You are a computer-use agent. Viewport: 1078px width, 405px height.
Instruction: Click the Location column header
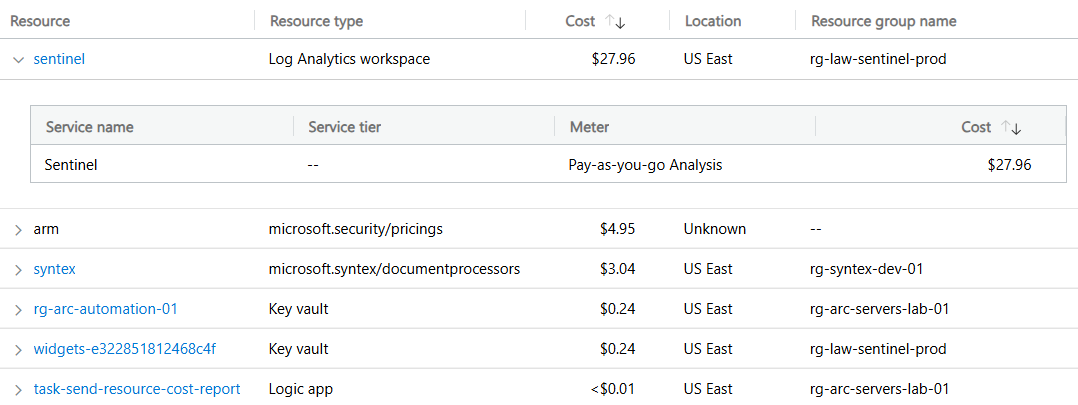(x=712, y=21)
